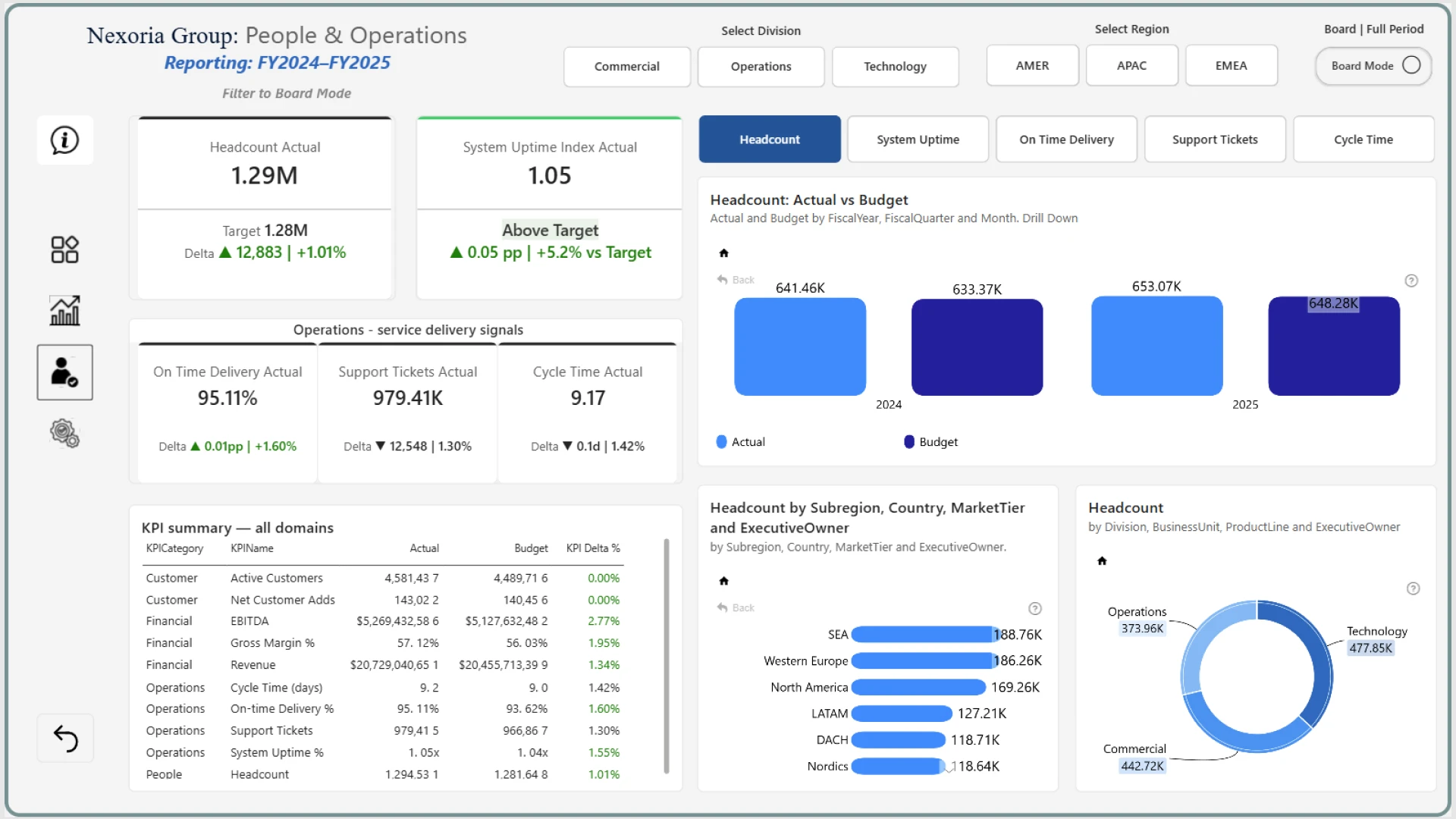Filter by the APAC region button

[x=1131, y=66]
